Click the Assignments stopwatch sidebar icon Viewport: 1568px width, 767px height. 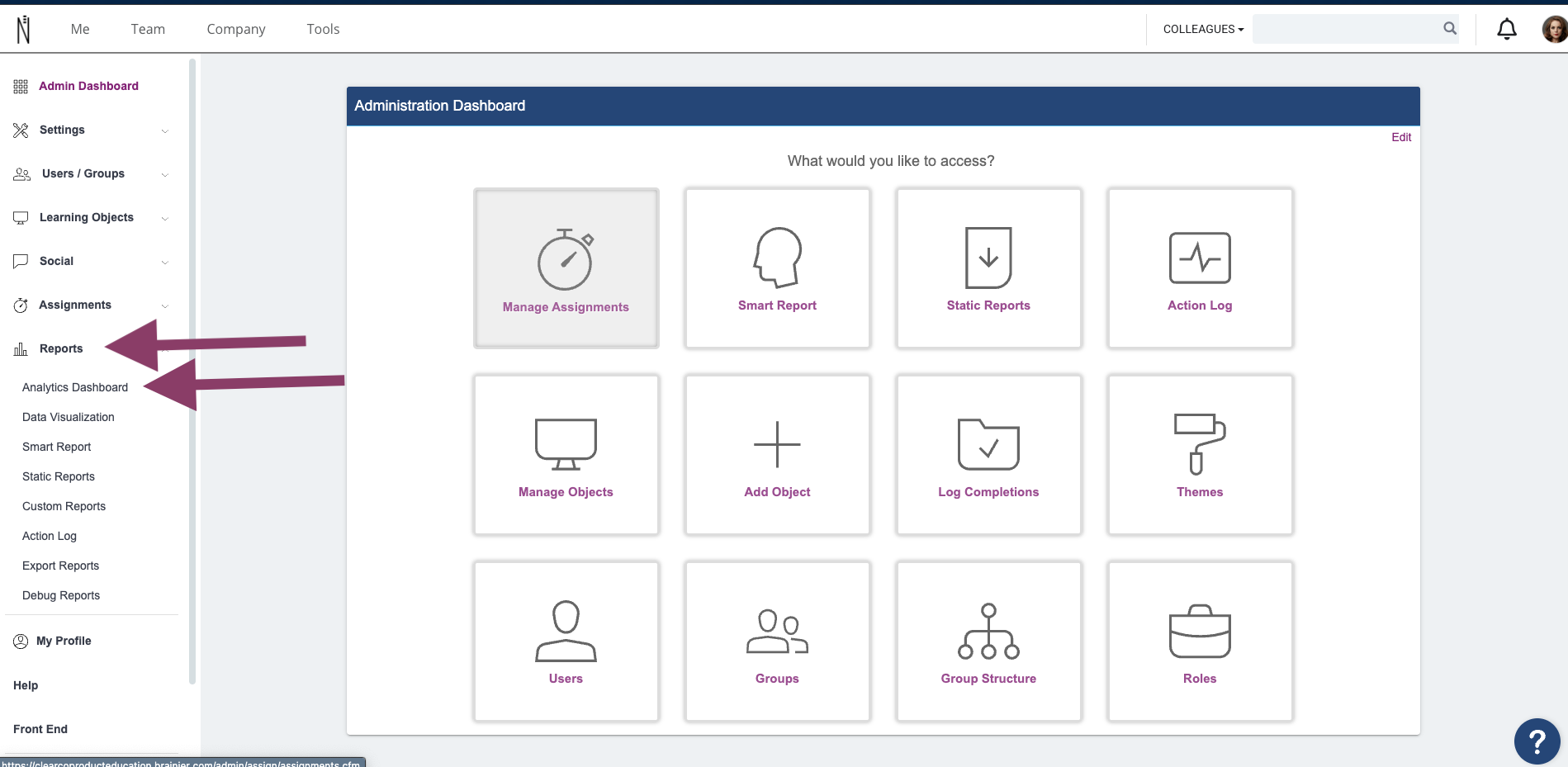coord(21,305)
